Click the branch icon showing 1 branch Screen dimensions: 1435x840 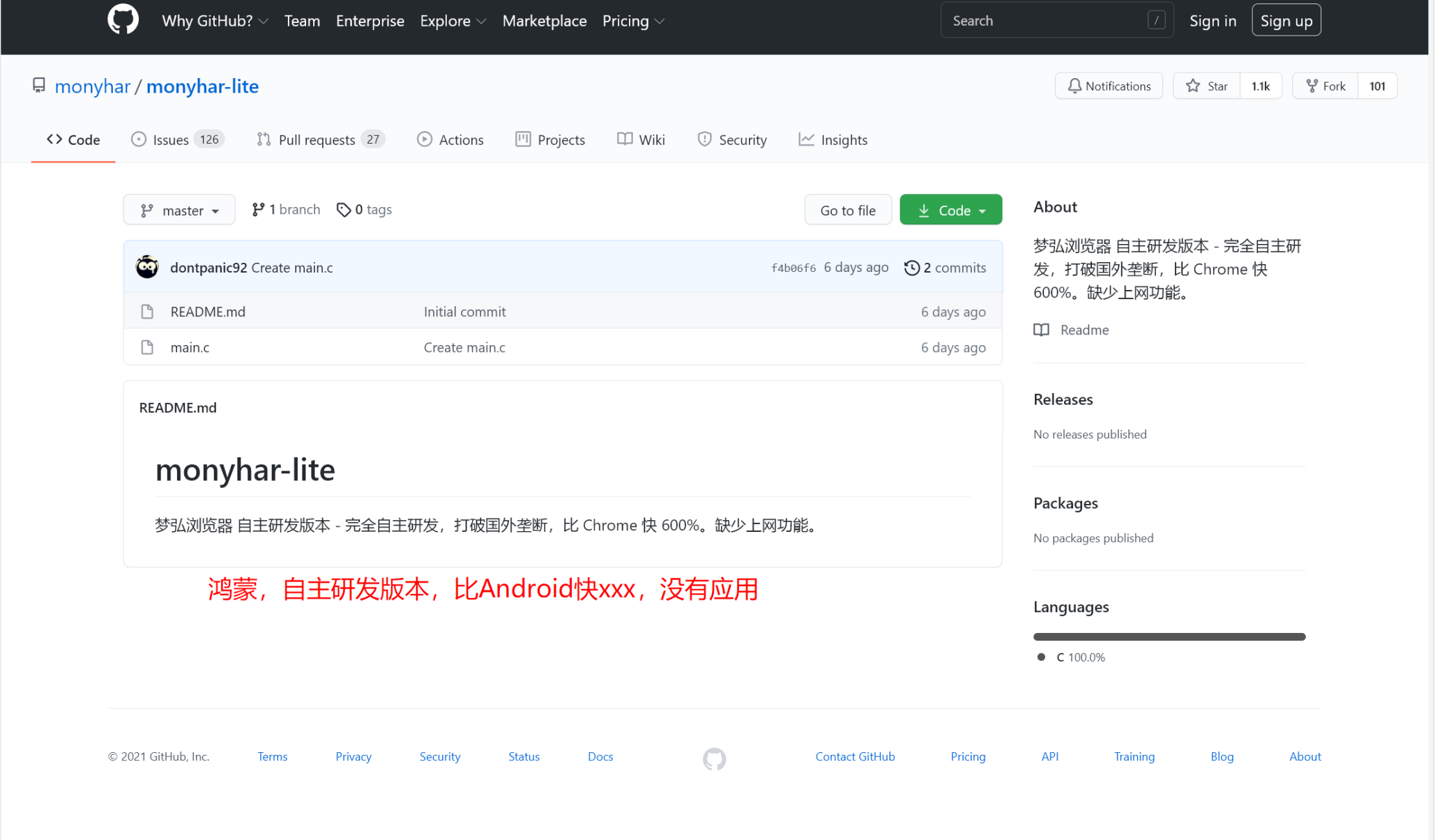point(258,209)
